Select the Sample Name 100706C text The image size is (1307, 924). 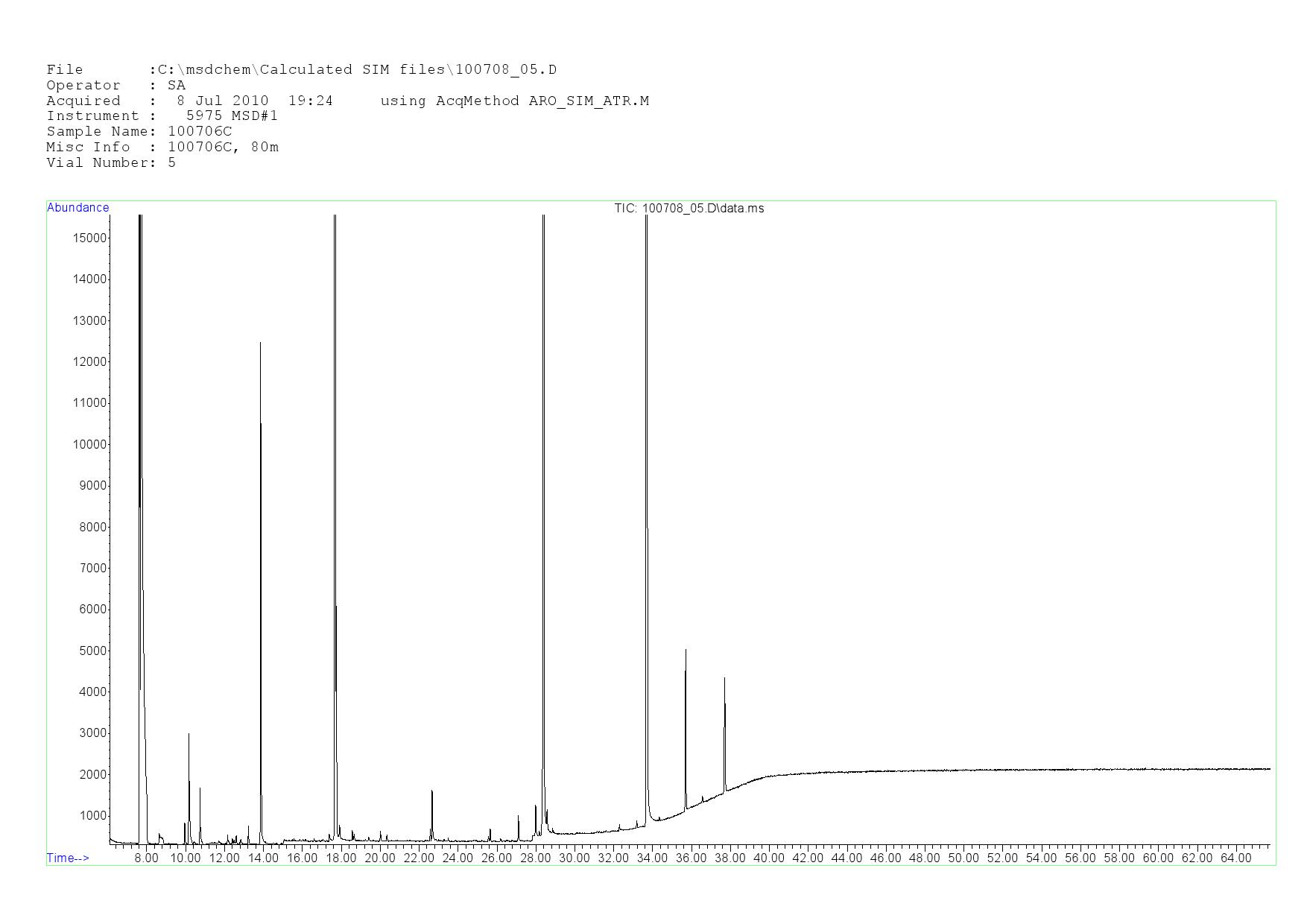coord(200,132)
